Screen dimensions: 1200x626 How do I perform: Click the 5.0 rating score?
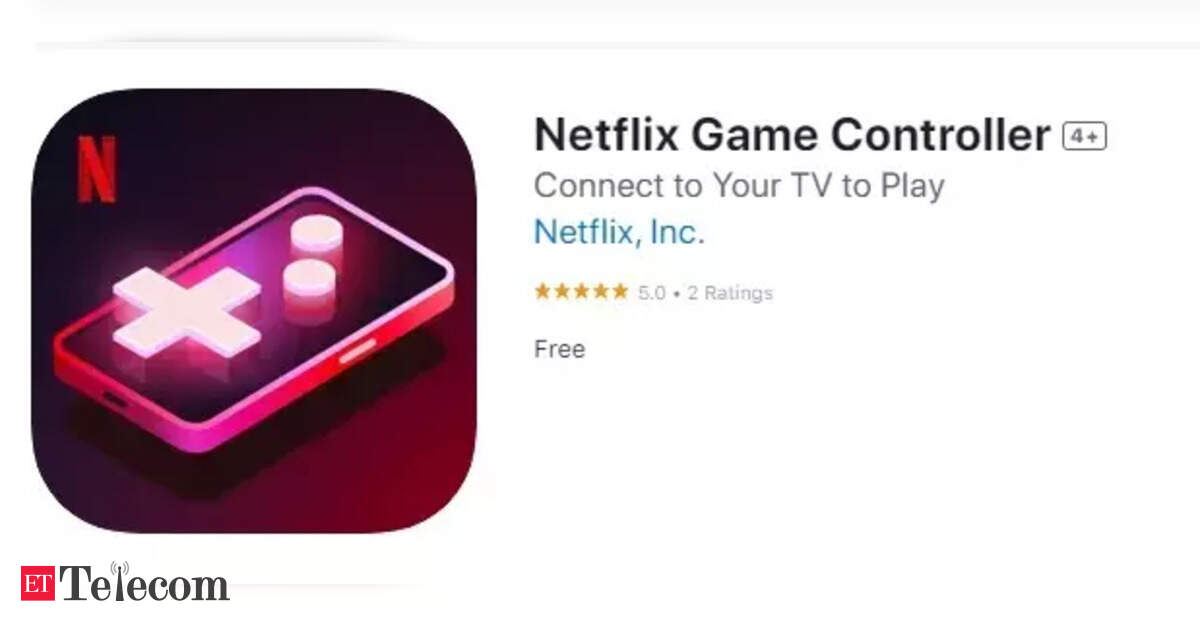click(652, 293)
